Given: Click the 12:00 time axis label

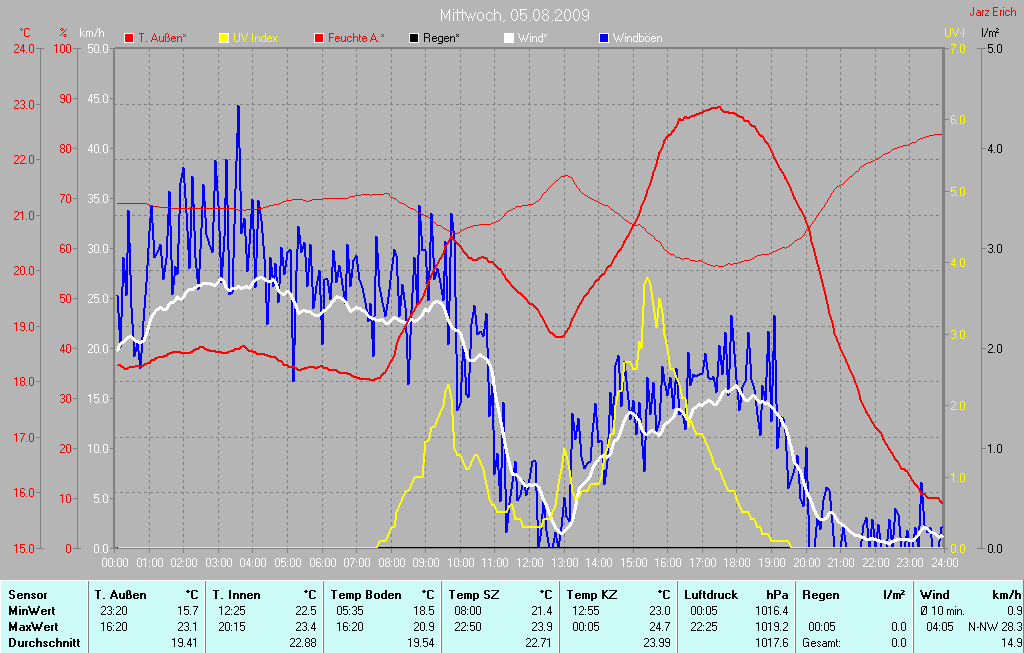Looking at the screenshot, I should pyautogui.click(x=529, y=563).
